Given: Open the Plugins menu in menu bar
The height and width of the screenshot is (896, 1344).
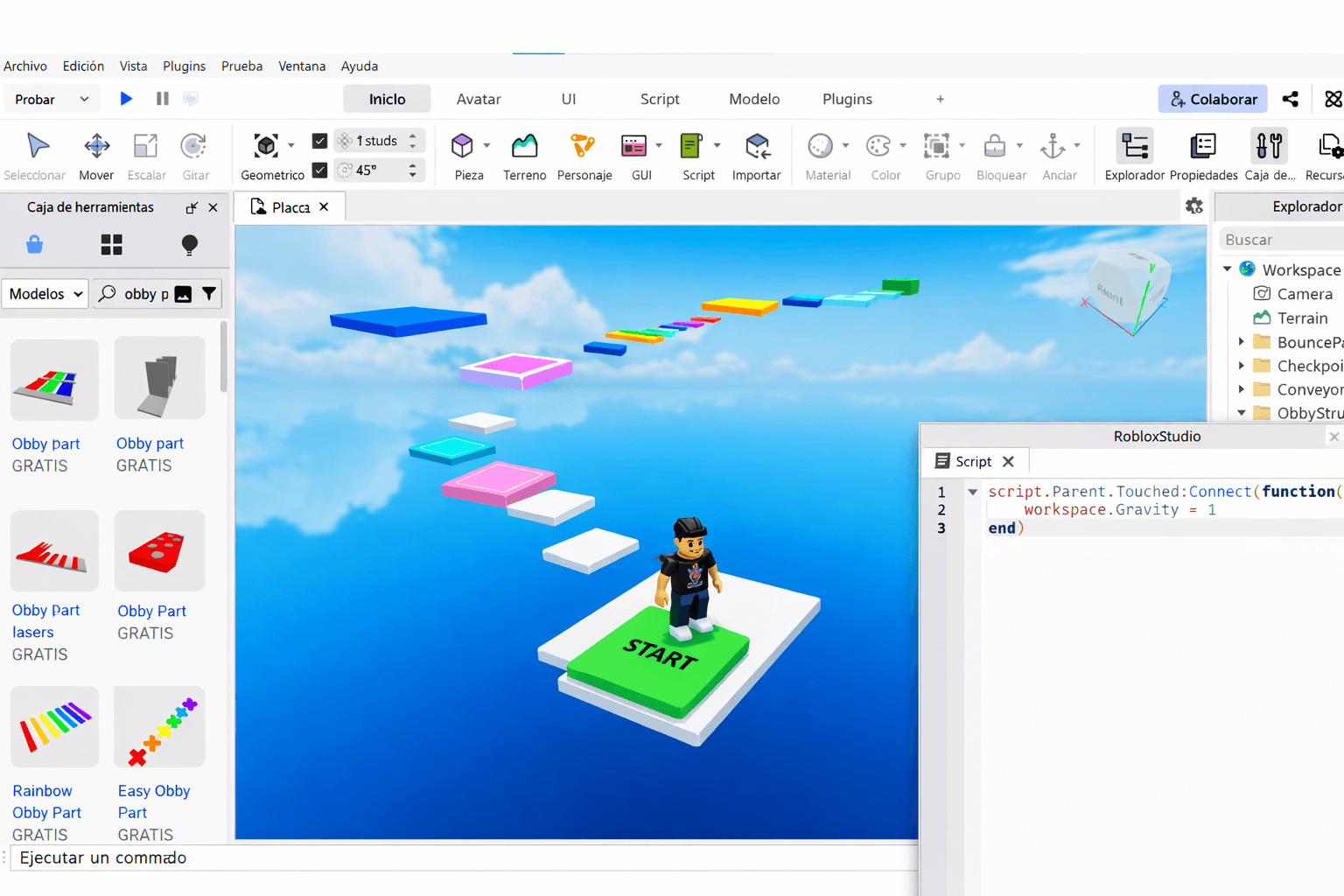Looking at the screenshot, I should (184, 66).
